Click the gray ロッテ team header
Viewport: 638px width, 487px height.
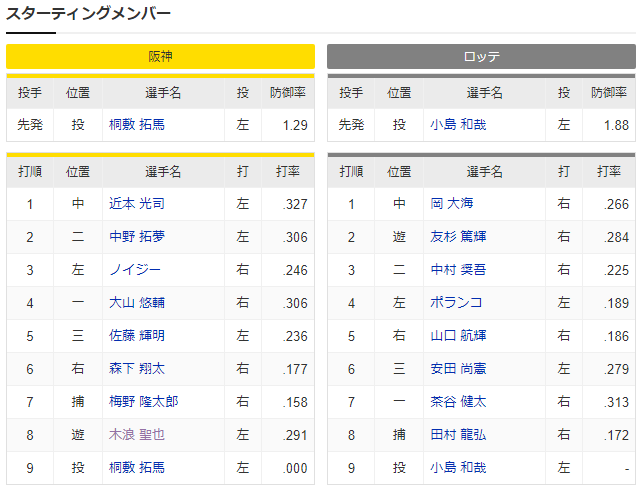click(481, 56)
